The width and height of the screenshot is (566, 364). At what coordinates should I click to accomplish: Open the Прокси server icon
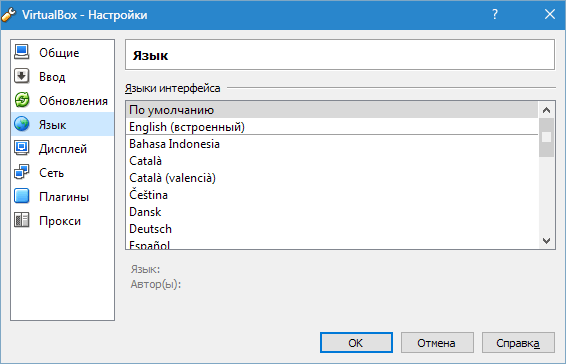coord(22,220)
